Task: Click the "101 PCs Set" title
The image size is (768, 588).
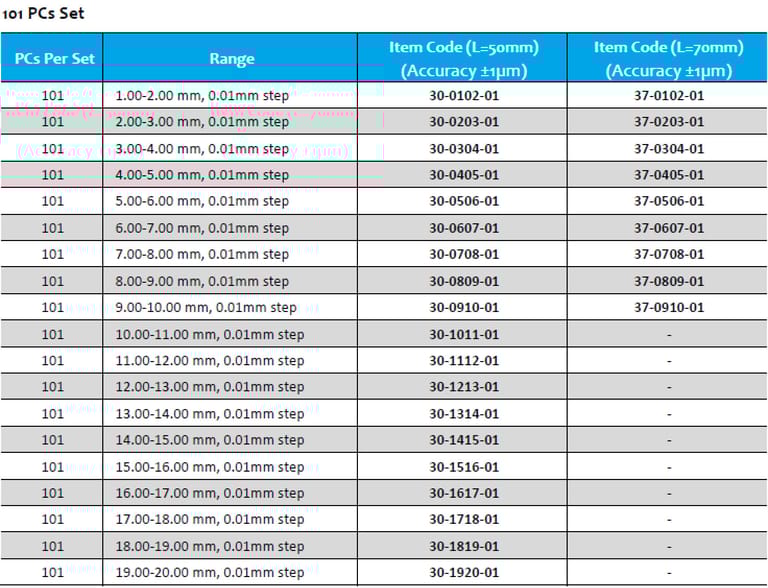Action: 43,14
